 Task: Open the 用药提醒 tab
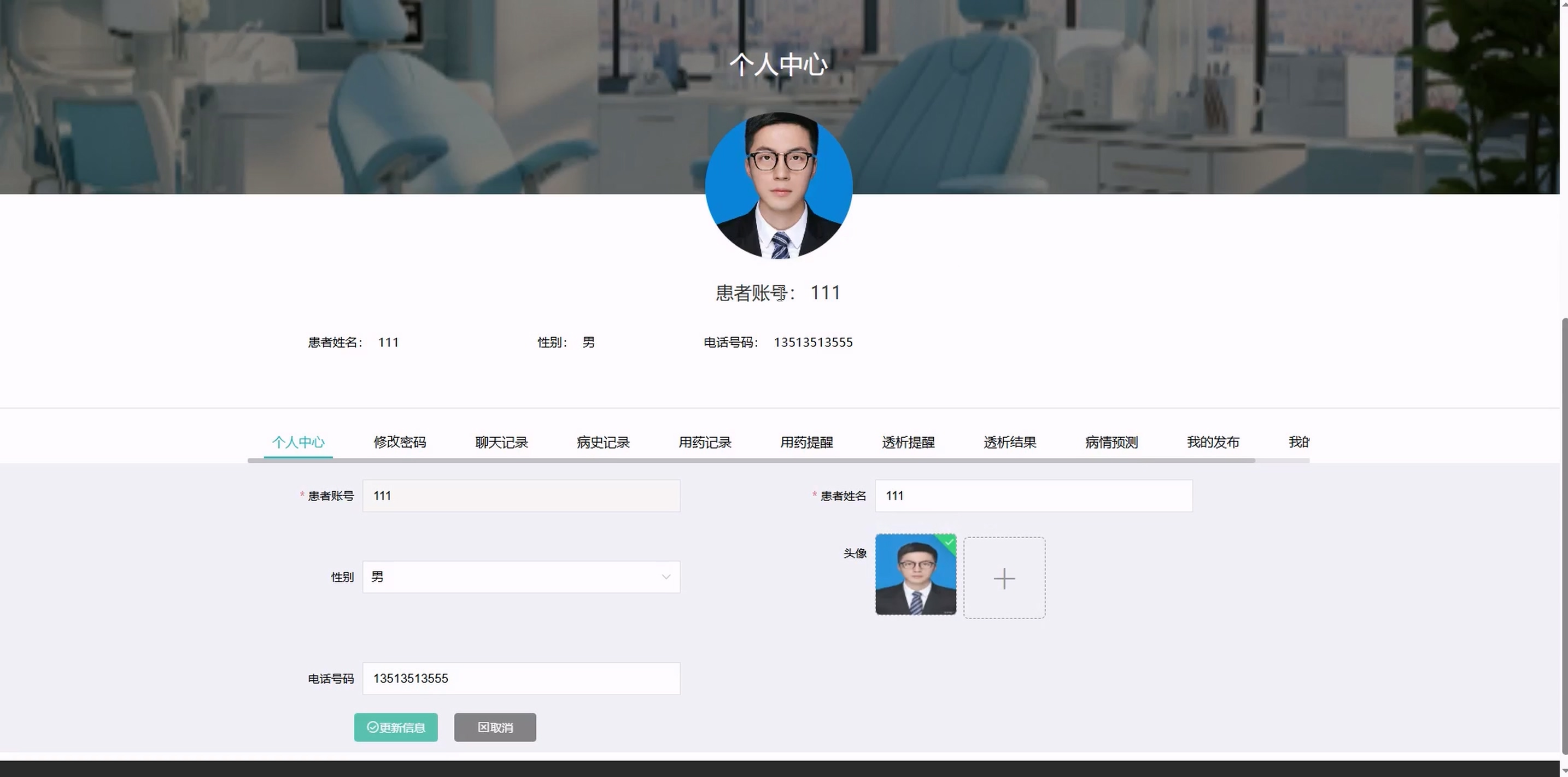806,443
